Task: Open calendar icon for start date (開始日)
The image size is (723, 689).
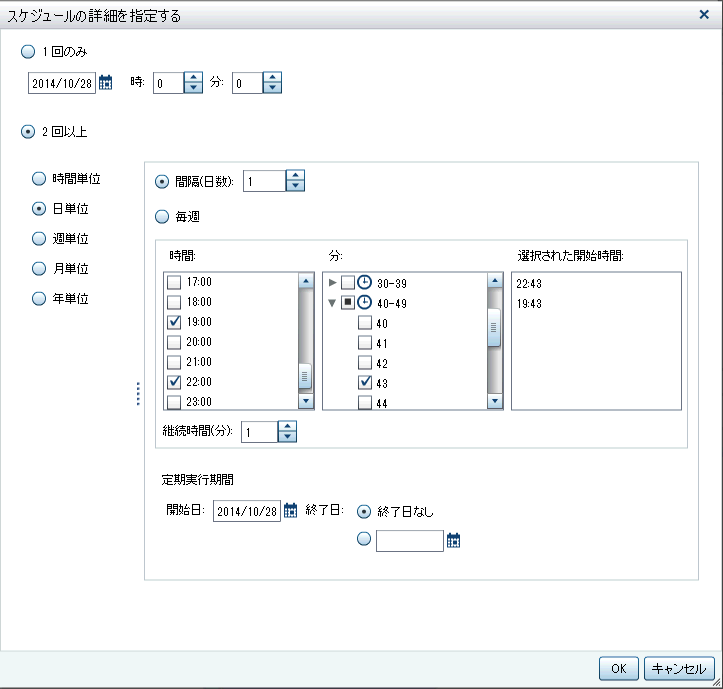Action: coord(291,510)
